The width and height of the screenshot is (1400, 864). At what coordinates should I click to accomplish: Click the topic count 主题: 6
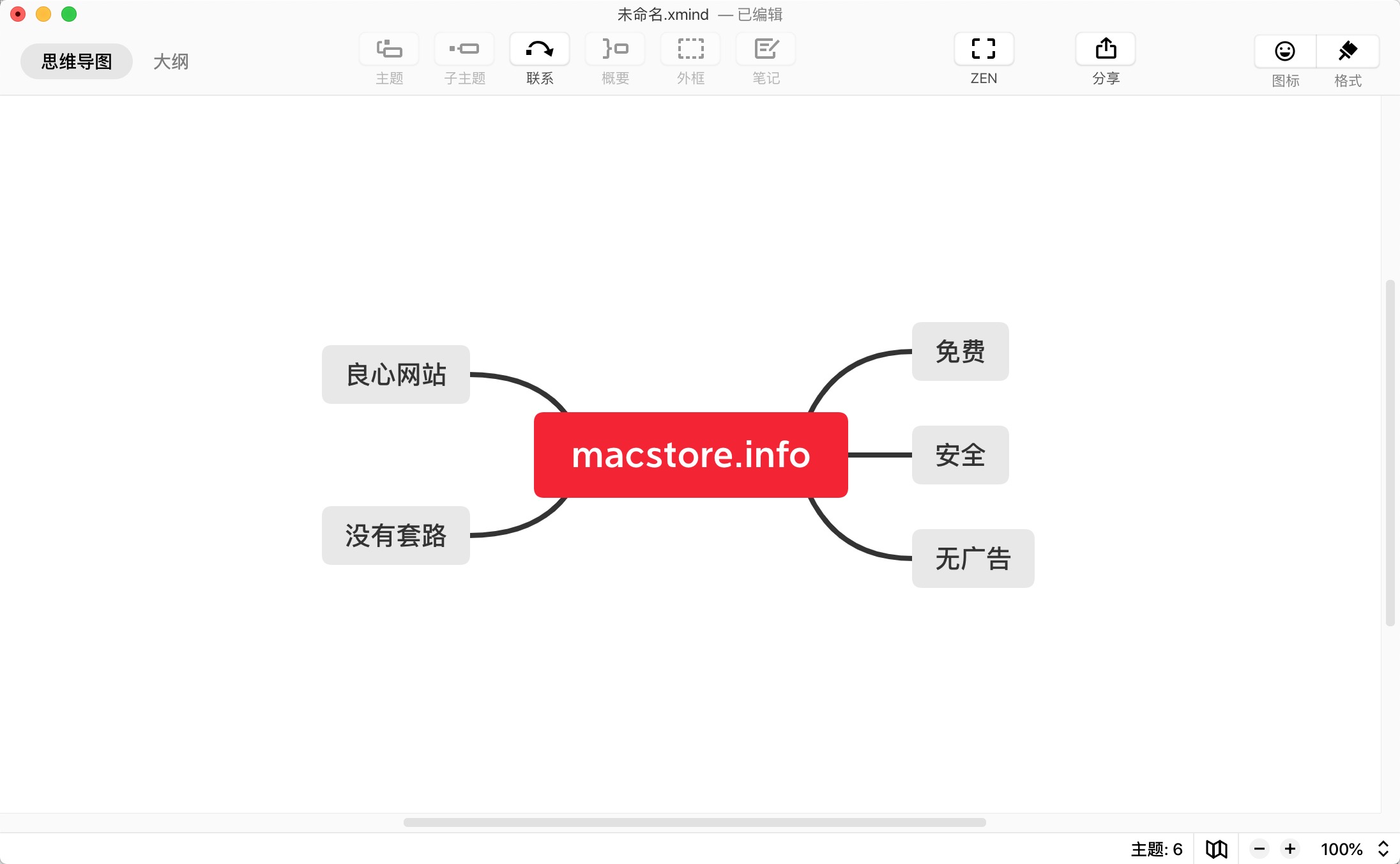point(1157,849)
